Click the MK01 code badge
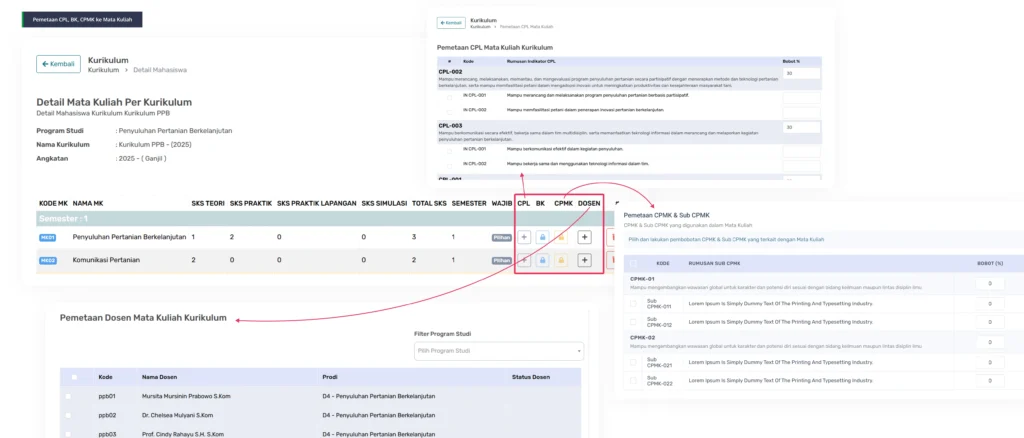The width and height of the screenshot is (1024, 438). pos(48,237)
